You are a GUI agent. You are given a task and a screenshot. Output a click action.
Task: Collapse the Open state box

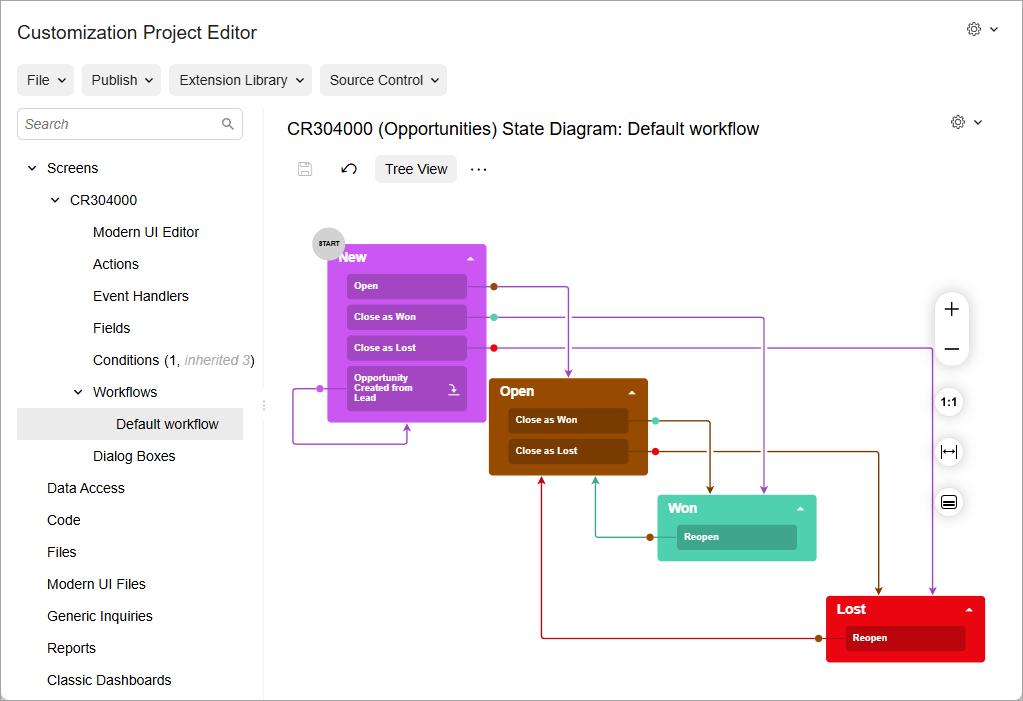coord(632,392)
